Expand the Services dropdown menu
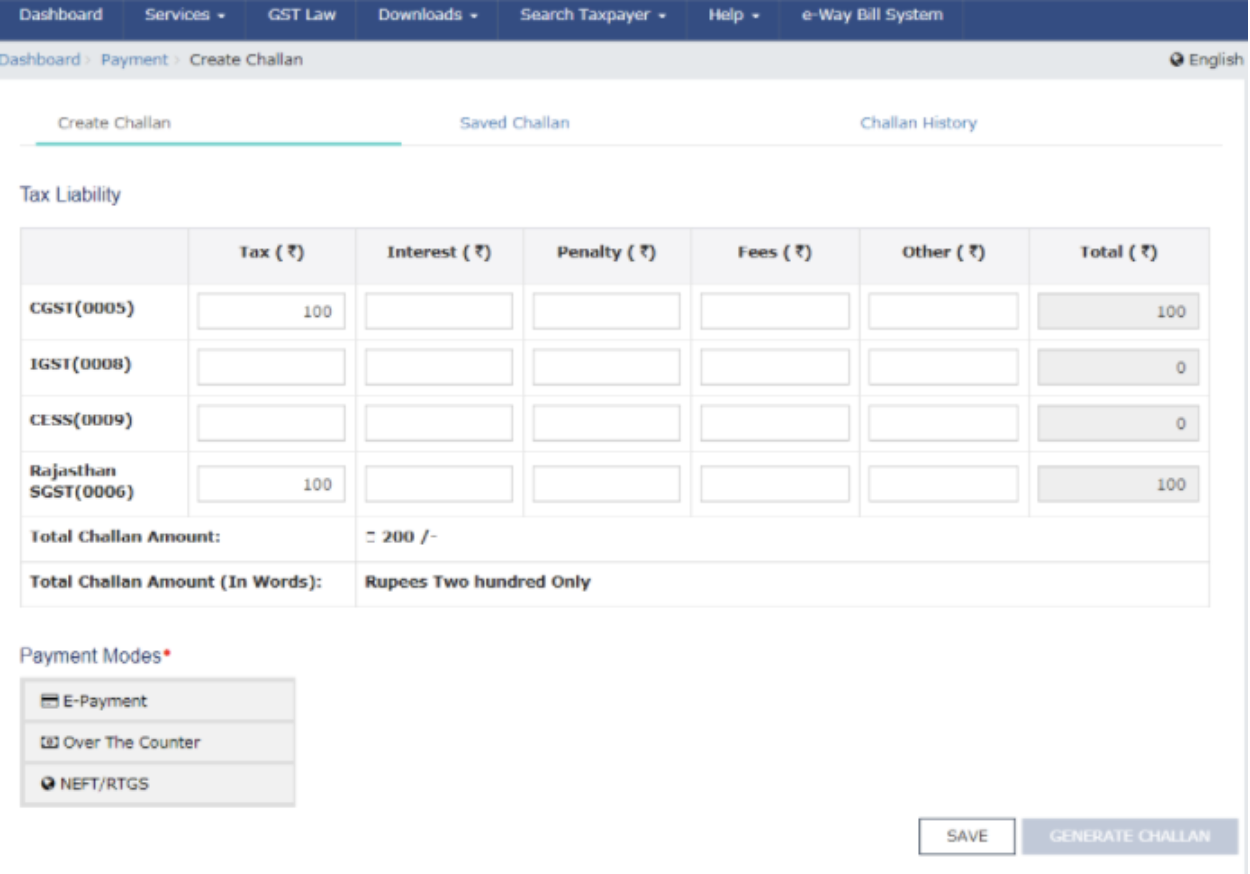 pos(184,15)
